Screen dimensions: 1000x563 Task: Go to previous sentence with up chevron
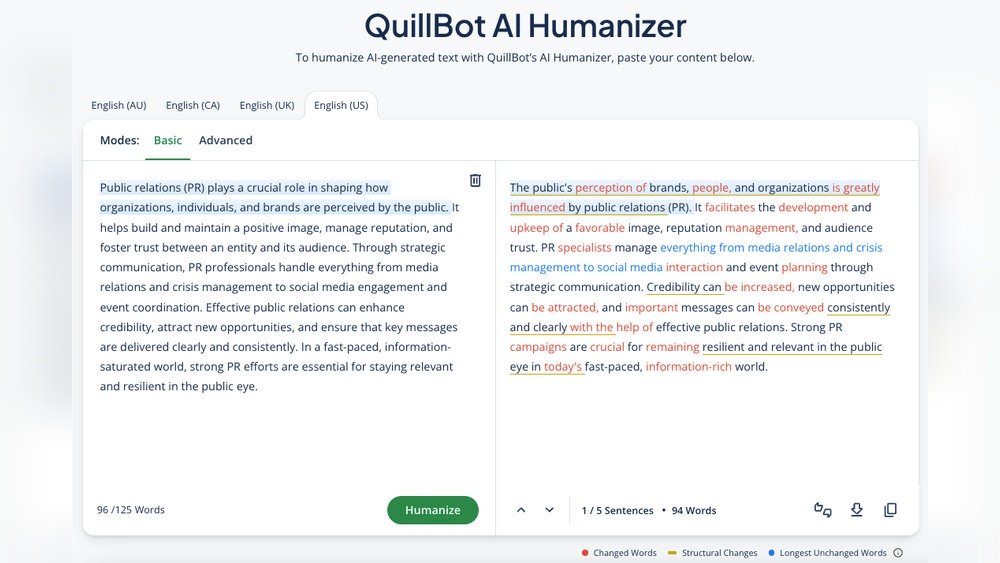tap(521, 510)
